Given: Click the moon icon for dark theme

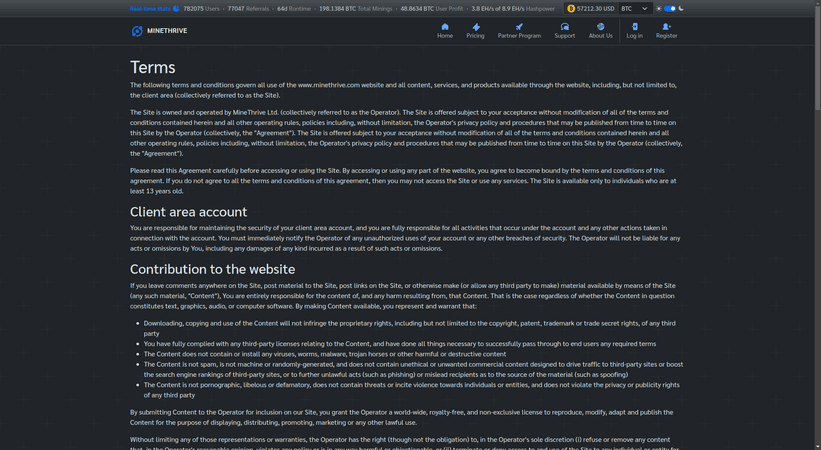Looking at the screenshot, I should click(681, 8).
